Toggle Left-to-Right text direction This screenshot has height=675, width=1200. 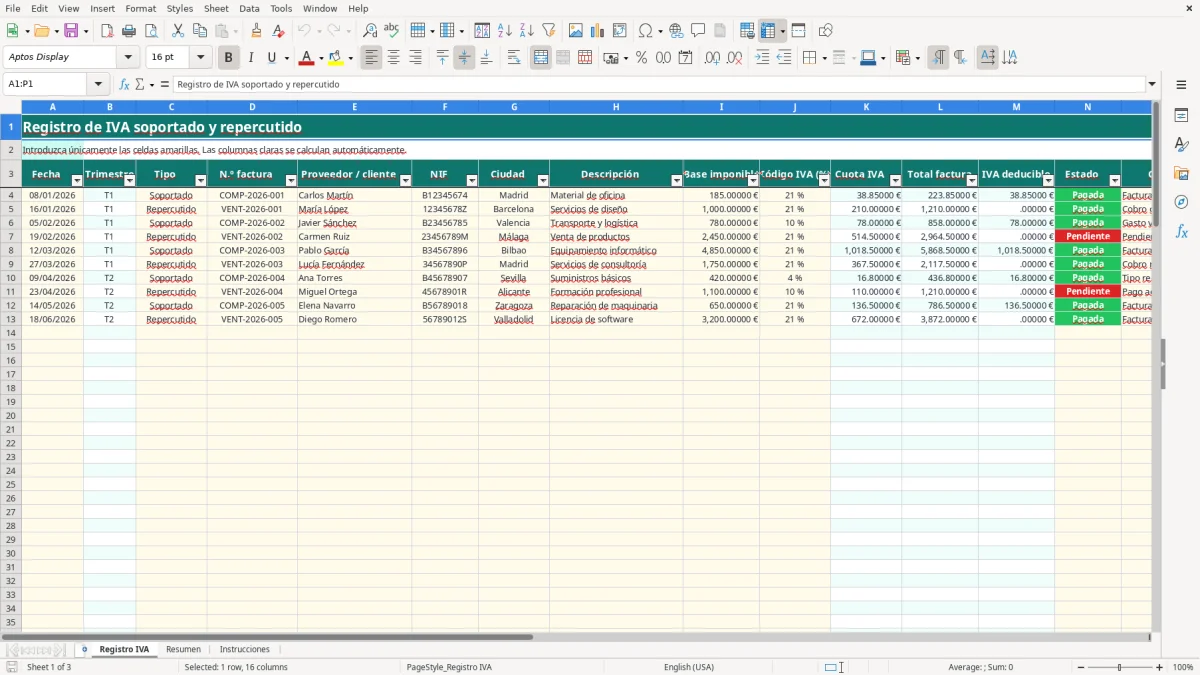938,58
